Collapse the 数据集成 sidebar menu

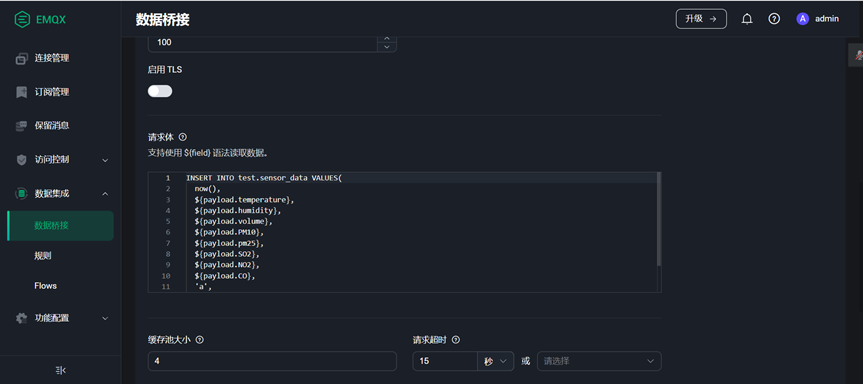tap(61, 194)
